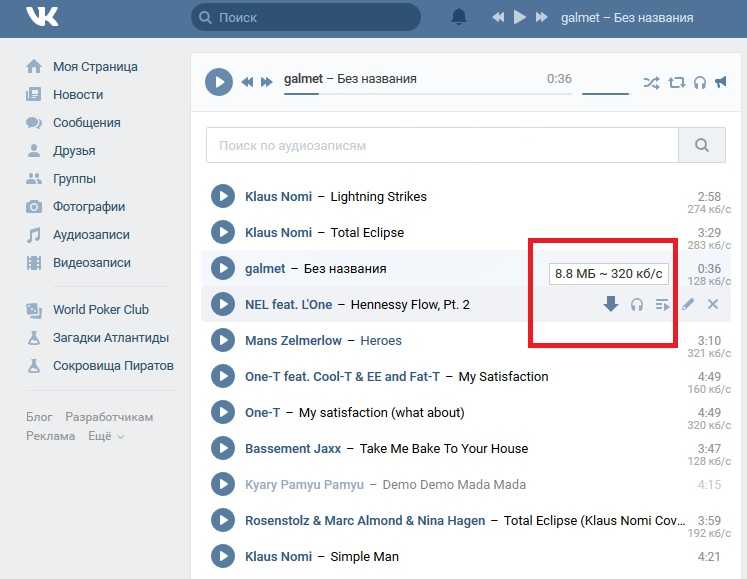Click the 'Блог' footer link
Viewport: 747px width, 579px height.
click(39, 417)
